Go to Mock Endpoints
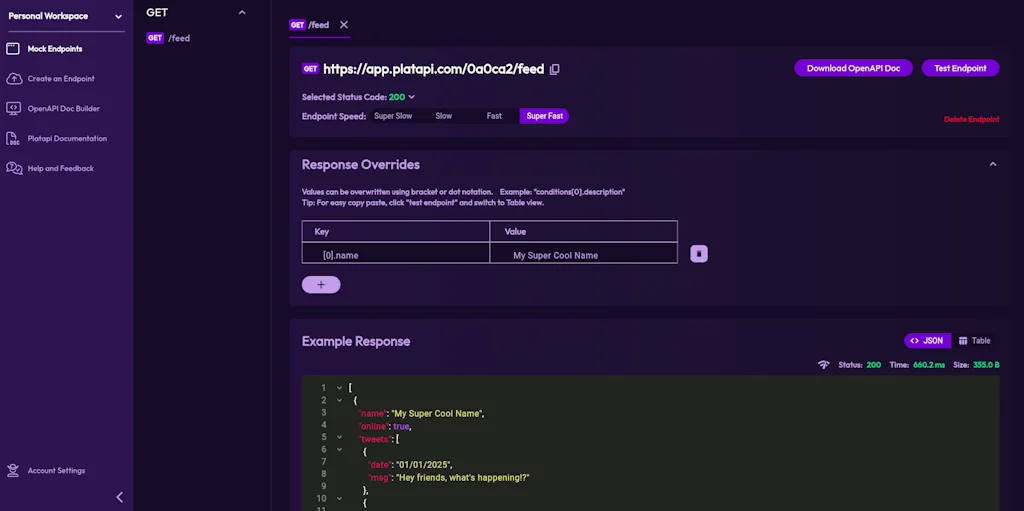 55,49
